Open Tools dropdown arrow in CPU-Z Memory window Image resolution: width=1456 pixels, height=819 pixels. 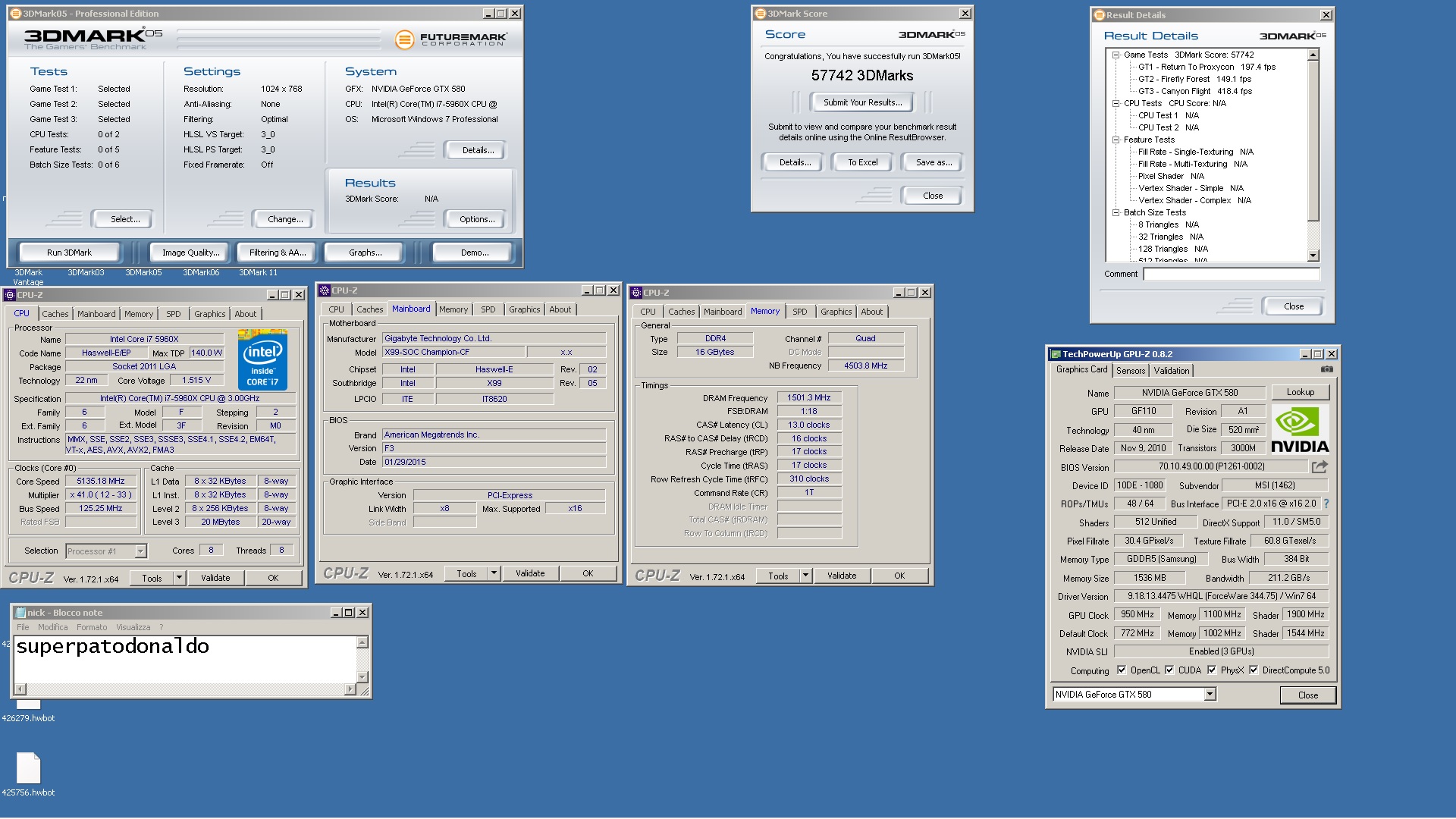click(x=806, y=576)
